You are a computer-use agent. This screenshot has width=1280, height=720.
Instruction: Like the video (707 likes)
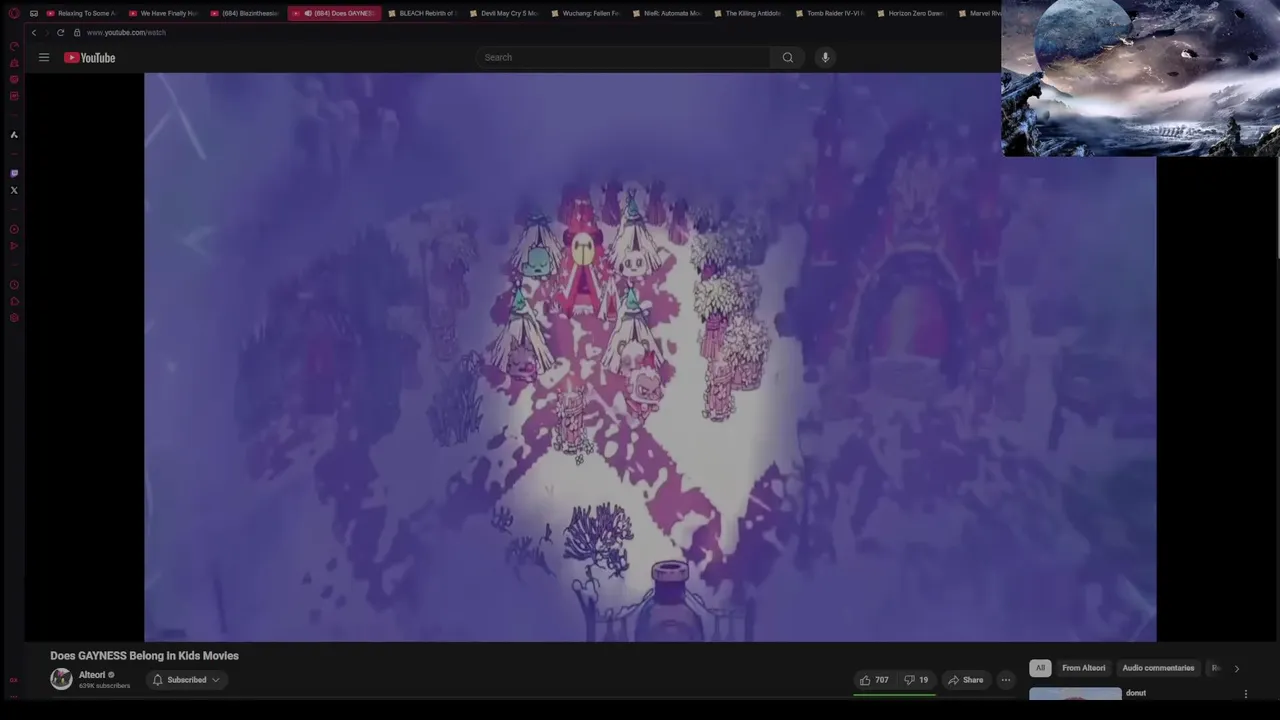pyautogui.click(x=874, y=680)
